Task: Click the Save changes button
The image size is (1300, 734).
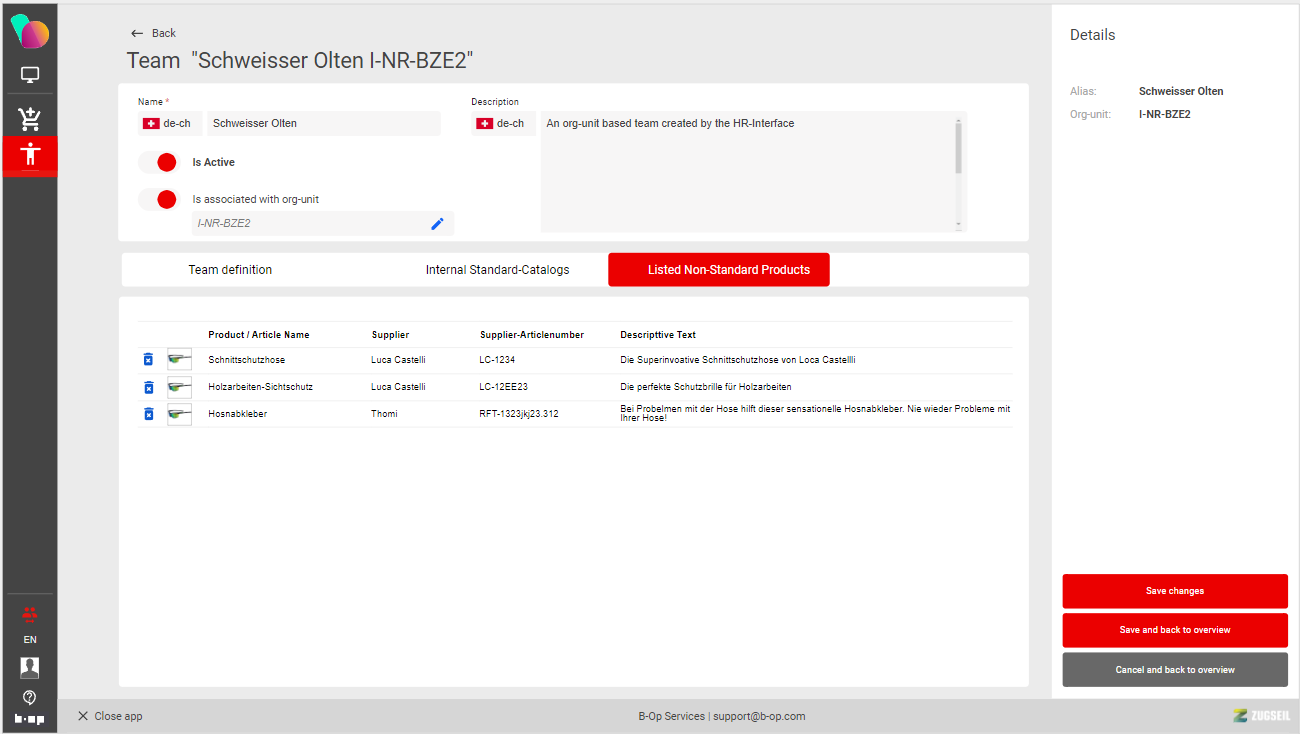Action: 1174,591
